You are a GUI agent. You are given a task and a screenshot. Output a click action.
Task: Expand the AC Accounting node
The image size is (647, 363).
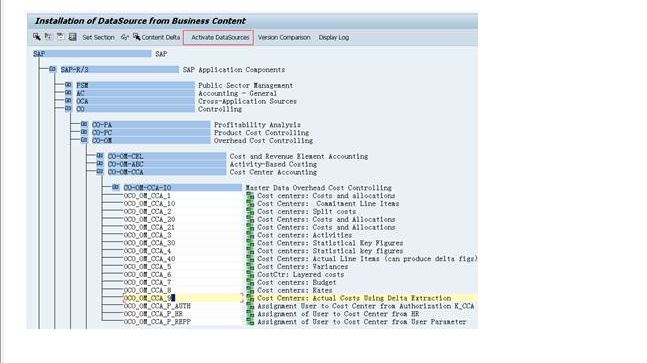coord(68,93)
